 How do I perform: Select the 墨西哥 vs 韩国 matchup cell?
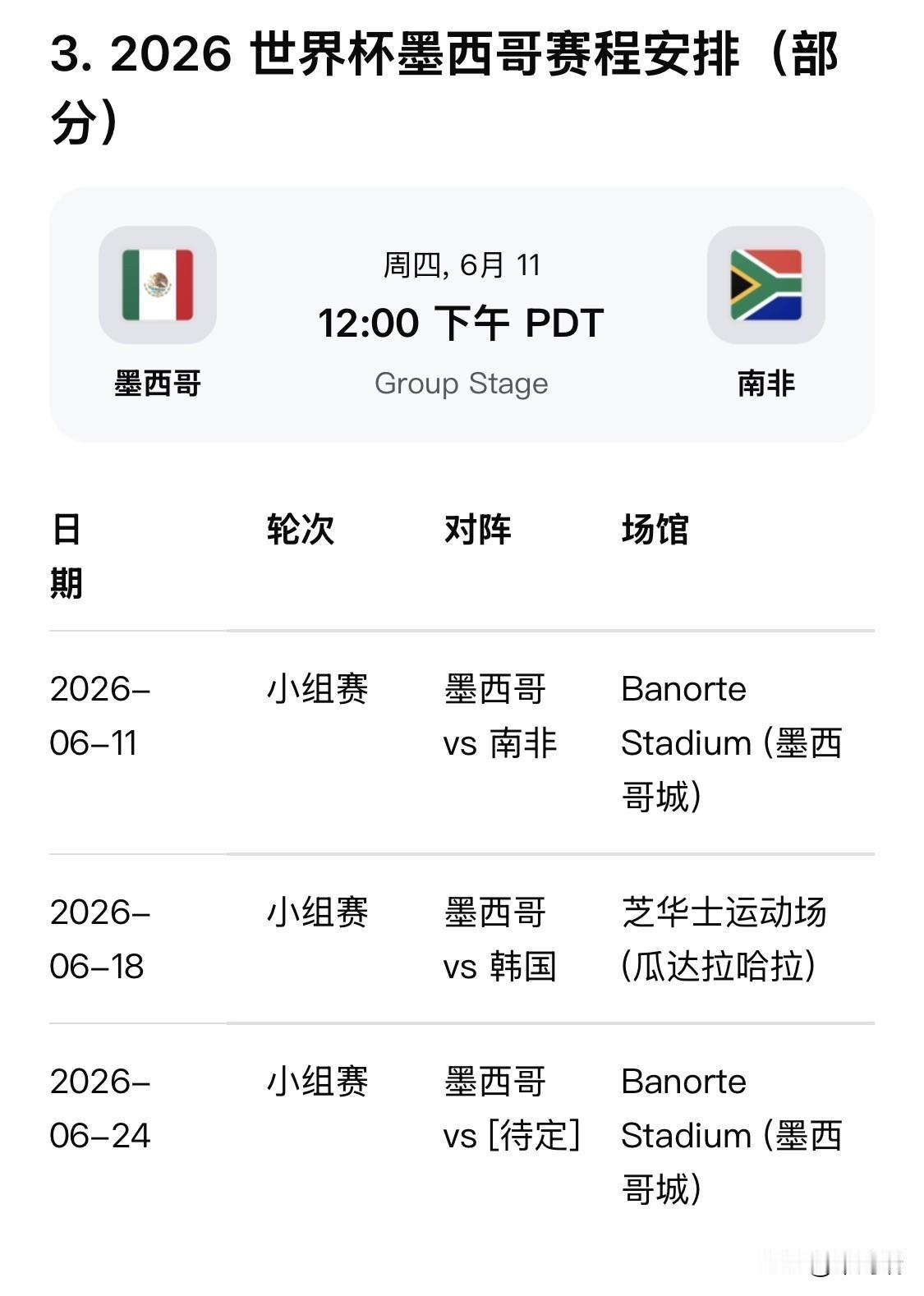tap(500, 940)
